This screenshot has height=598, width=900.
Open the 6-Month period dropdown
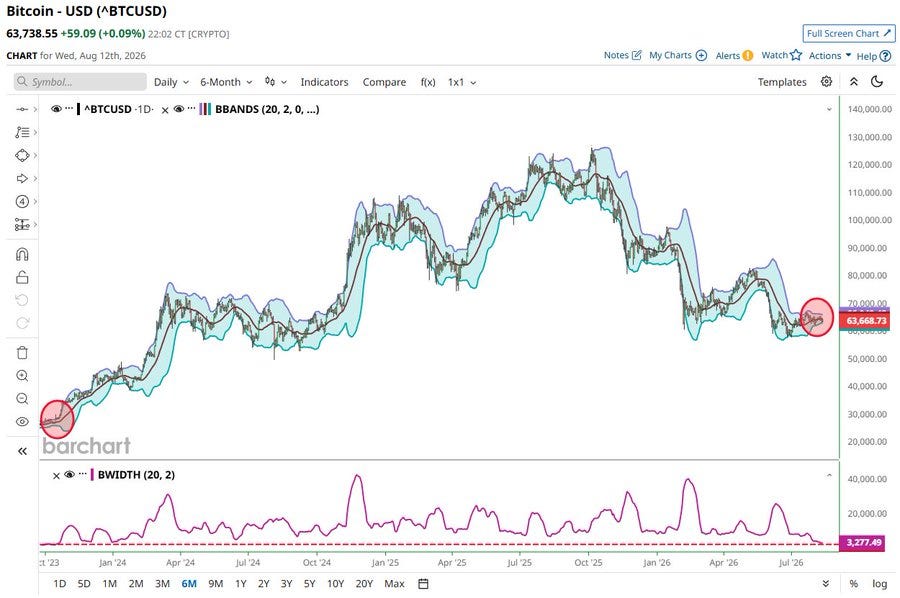[x=226, y=82]
